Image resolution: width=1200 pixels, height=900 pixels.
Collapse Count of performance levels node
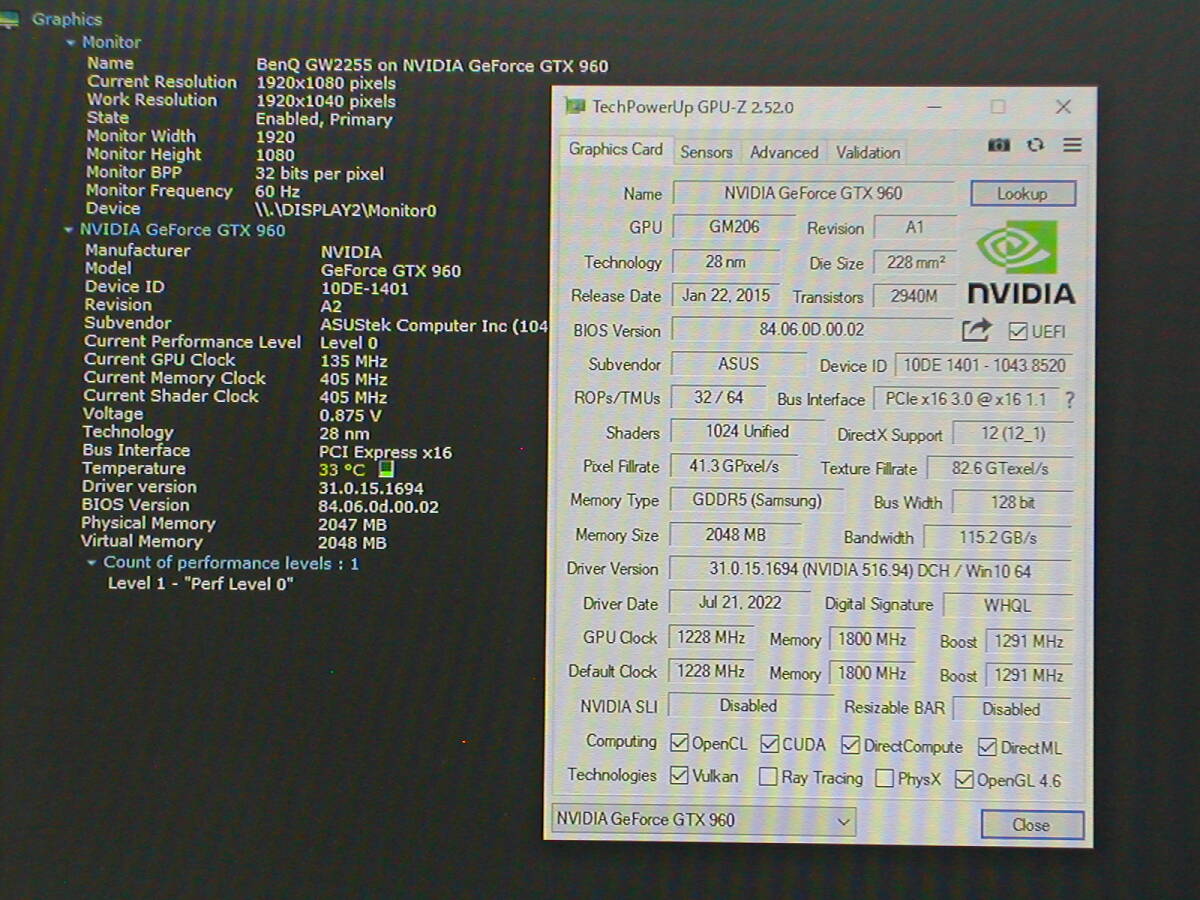coord(92,563)
